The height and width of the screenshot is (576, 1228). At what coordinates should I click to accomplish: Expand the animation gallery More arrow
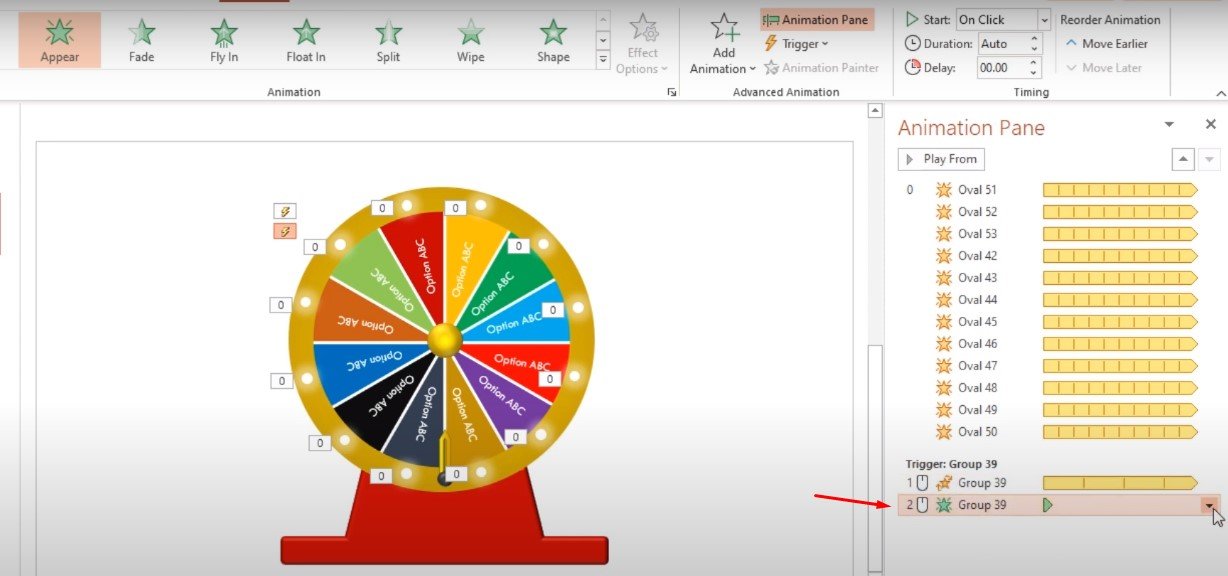(x=602, y=60)
